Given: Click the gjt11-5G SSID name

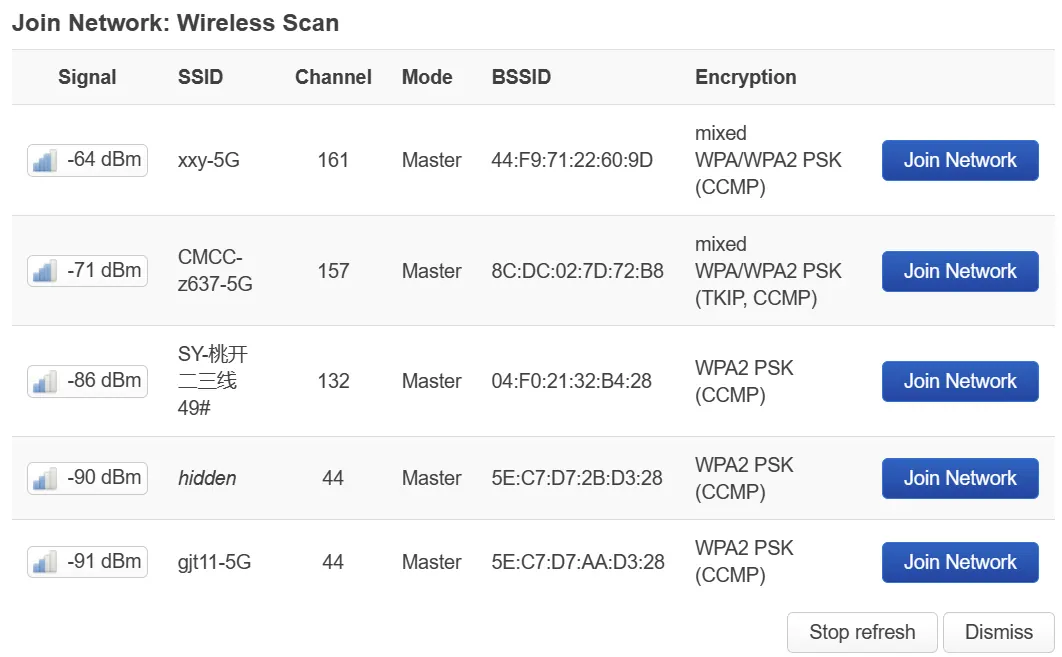Looking at the screenshot, I should (214, 562).
